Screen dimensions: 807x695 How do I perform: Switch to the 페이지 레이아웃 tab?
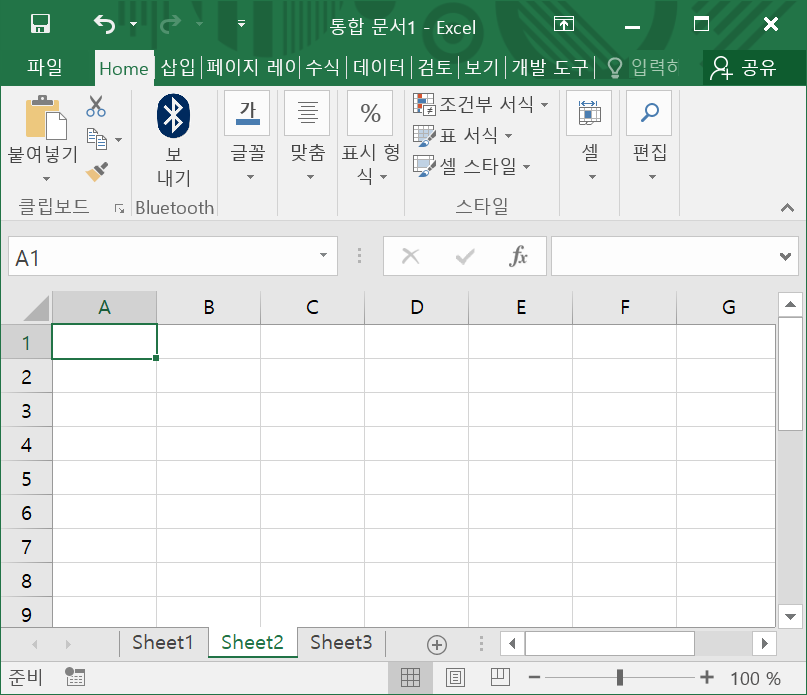[x=251, y=67]
